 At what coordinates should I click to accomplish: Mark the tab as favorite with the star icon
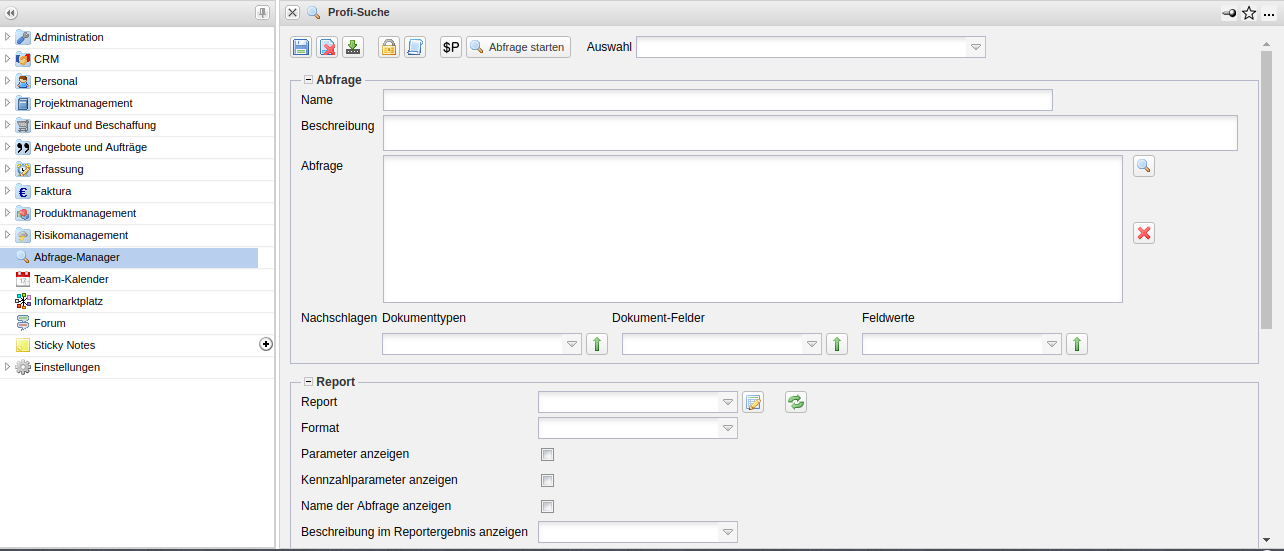tap(1249, 13)
